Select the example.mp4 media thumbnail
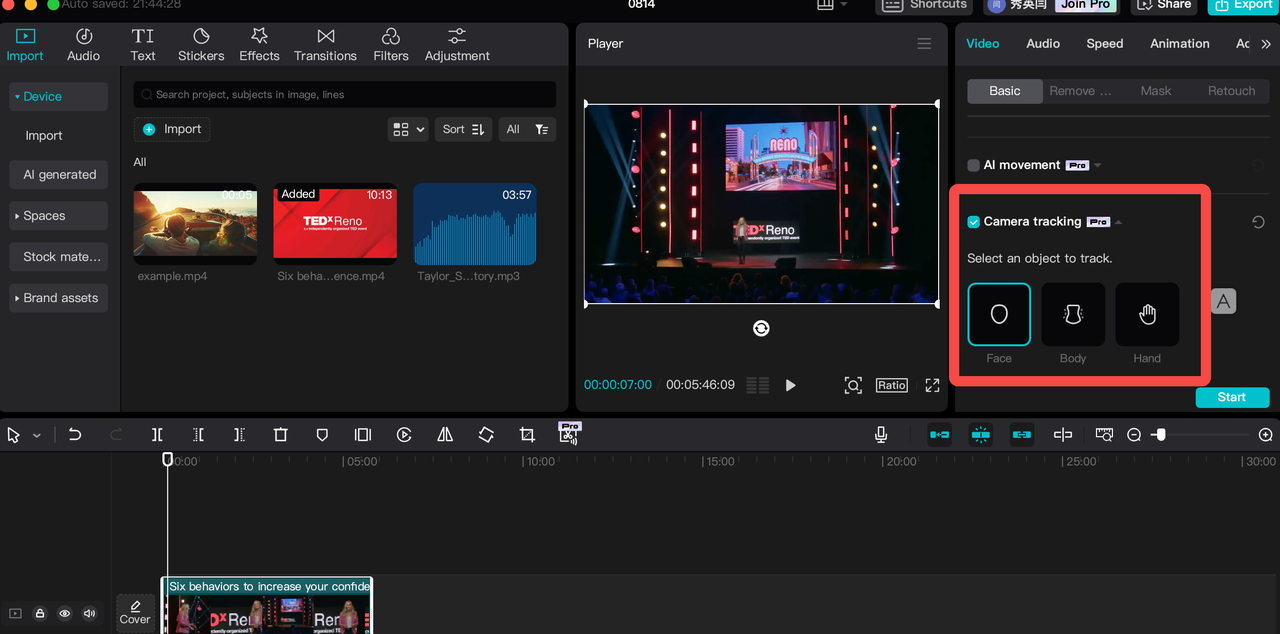This screenshot has height=634, width=1280. click(x=195, y=224)
